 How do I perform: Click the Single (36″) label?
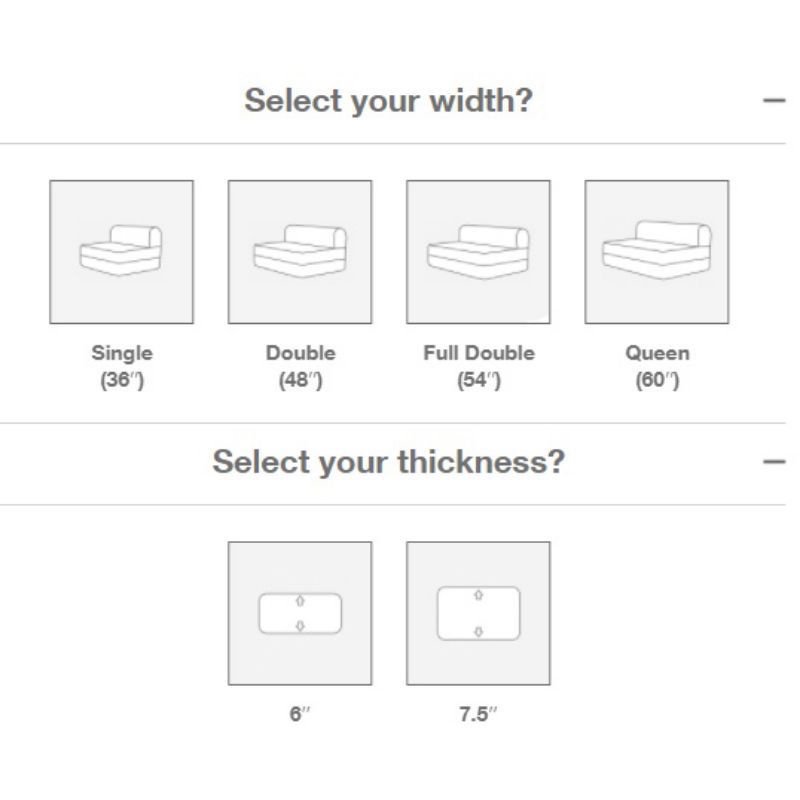[122, 367]
